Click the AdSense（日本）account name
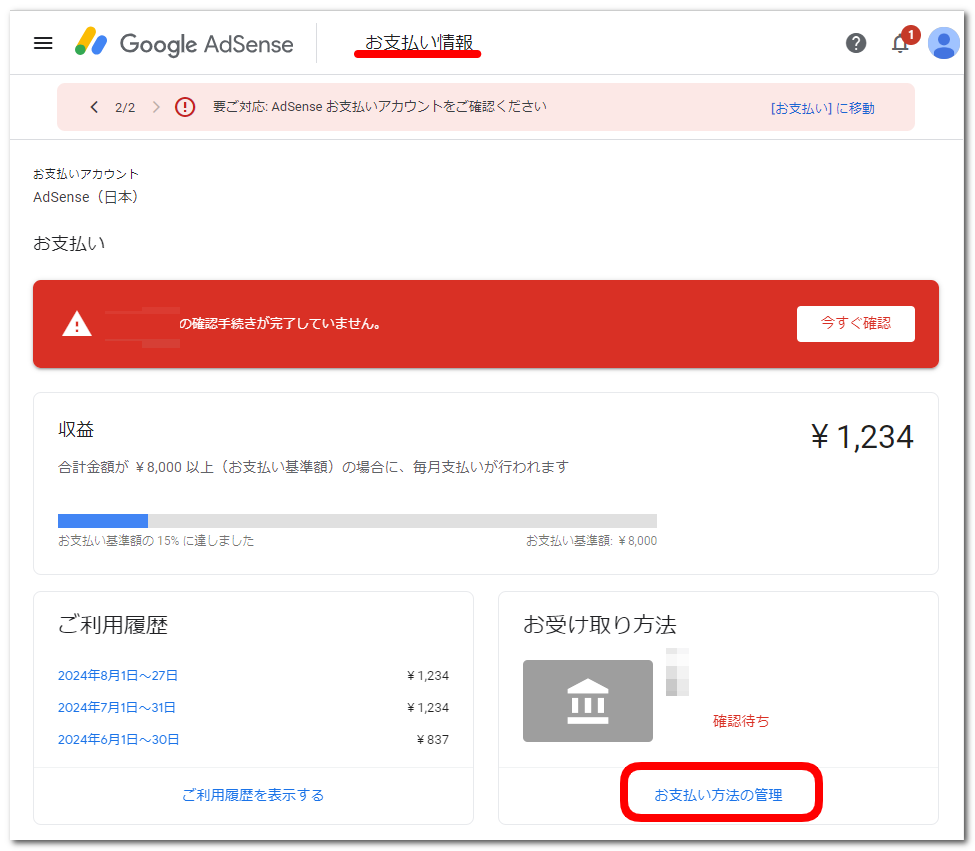Screen dimensions: 975x851 pos(86,197)
